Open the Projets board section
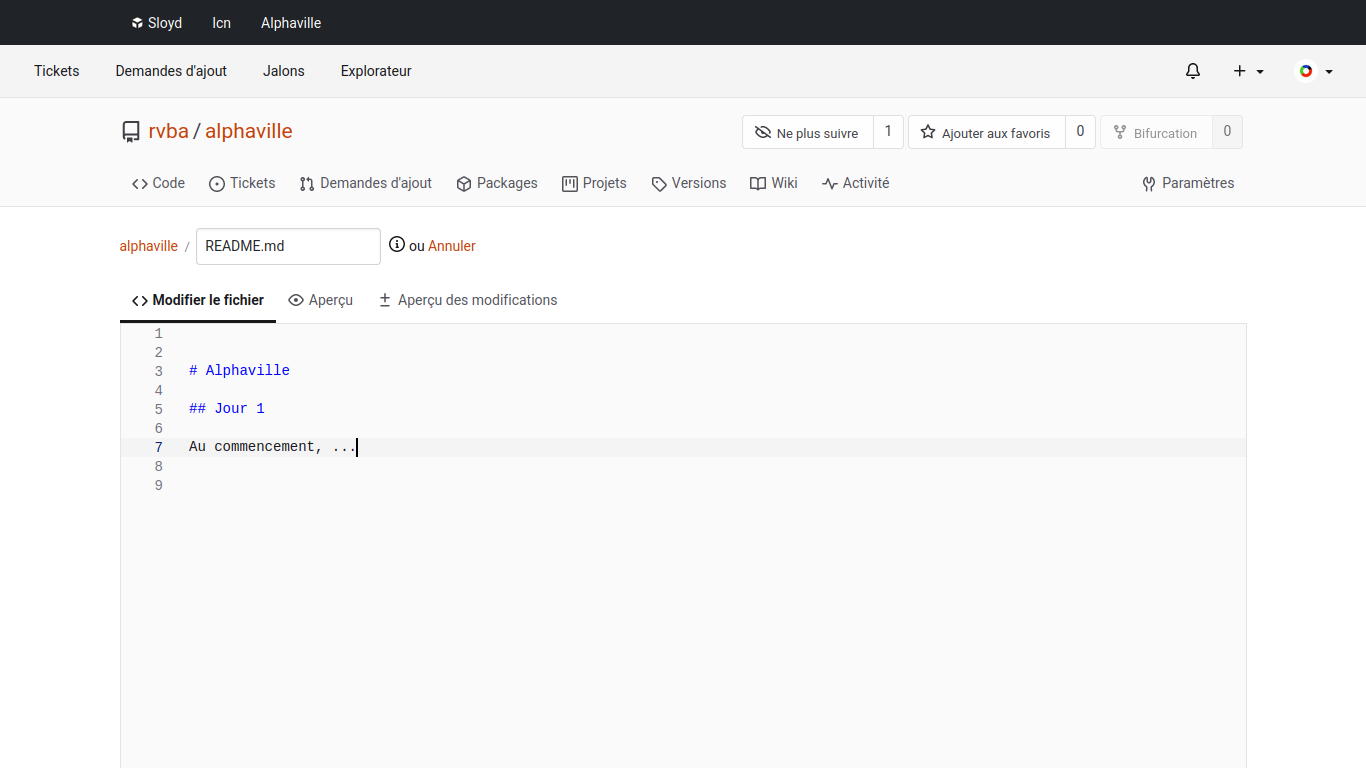 pos(594,183)
